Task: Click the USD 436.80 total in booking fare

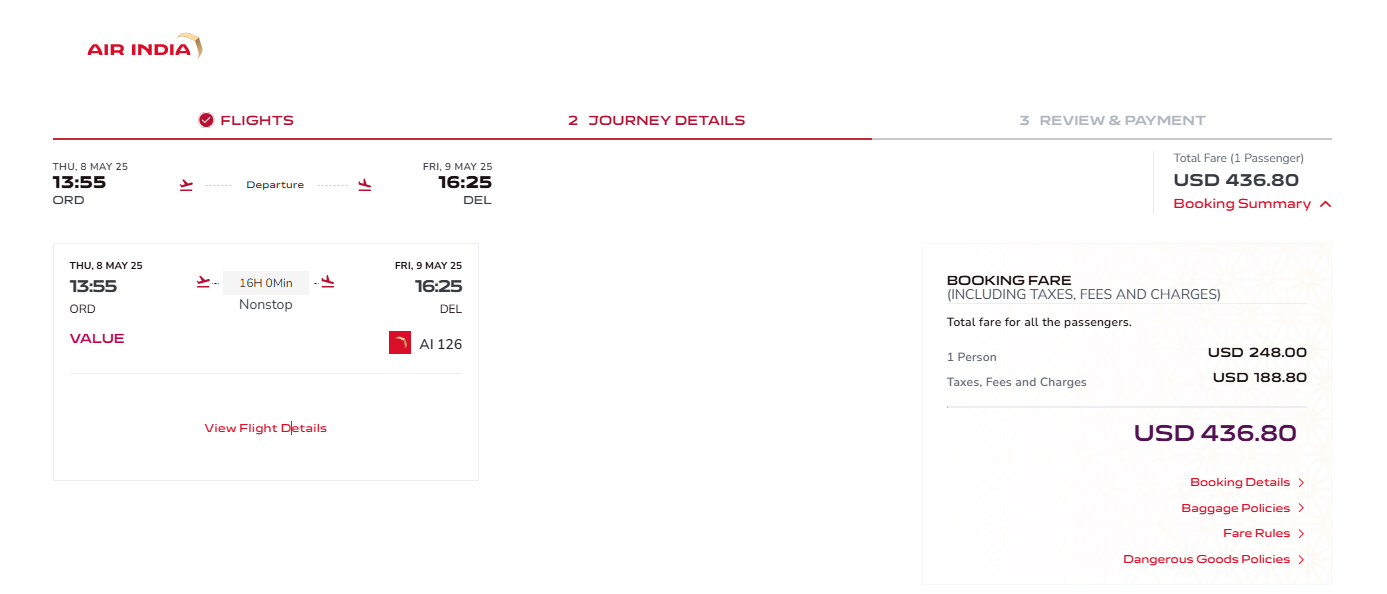Action: (1214, 433)
